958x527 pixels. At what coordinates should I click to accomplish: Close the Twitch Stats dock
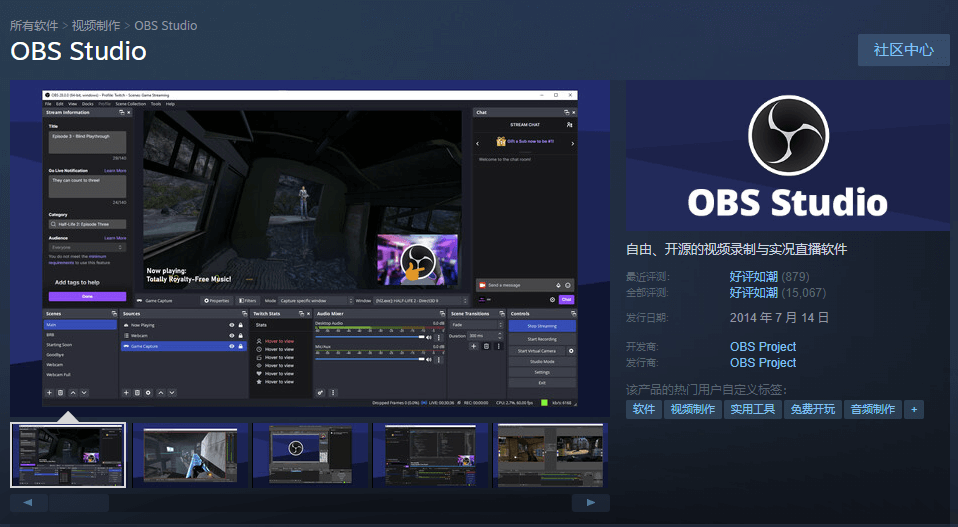tap(309, 313)
